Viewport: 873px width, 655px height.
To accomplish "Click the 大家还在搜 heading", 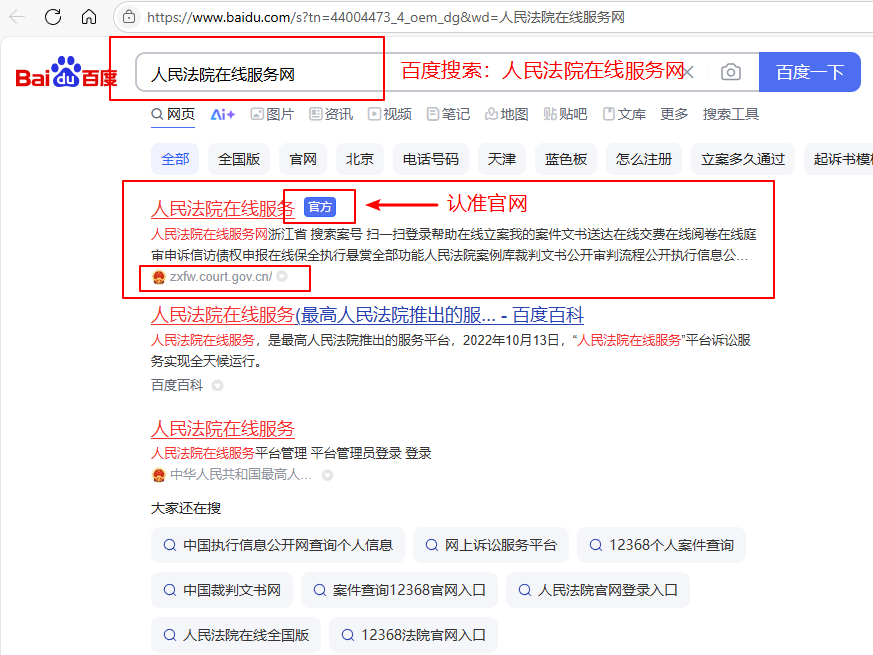I will [186, 508].
